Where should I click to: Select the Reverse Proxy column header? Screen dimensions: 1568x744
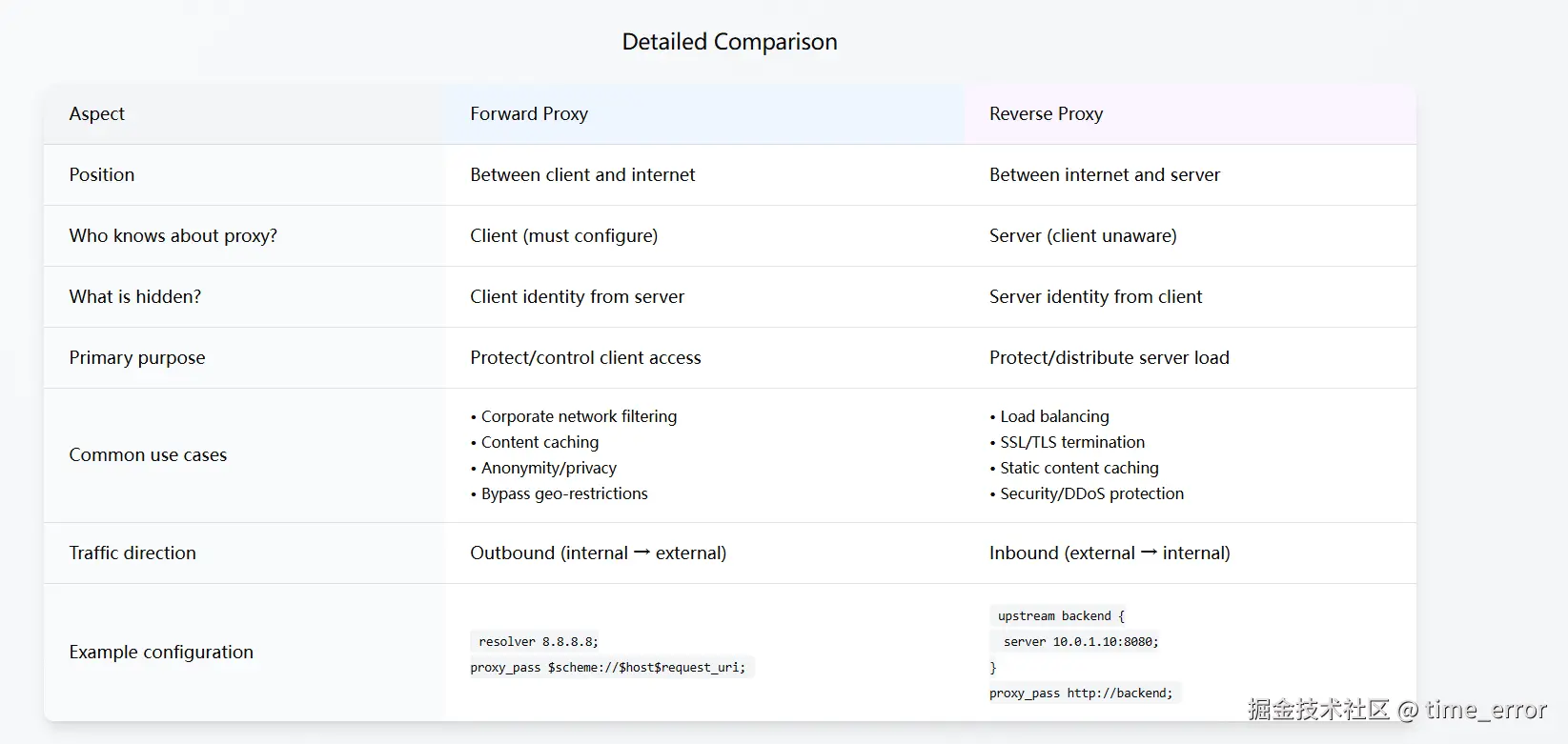1046,113
